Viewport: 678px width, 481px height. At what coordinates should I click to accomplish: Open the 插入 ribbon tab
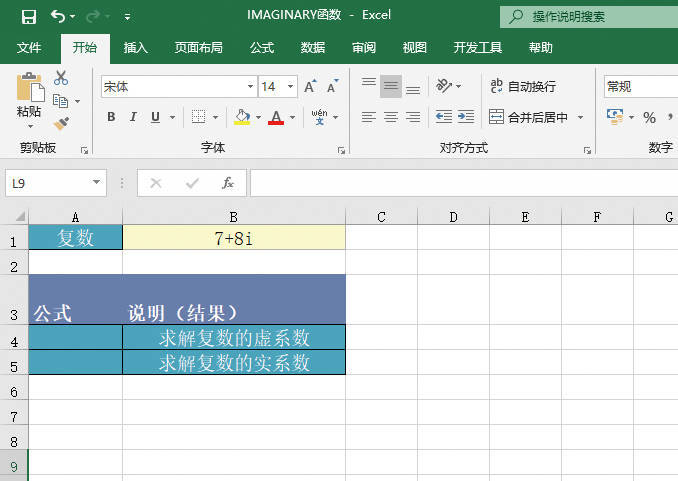(136, 47)
